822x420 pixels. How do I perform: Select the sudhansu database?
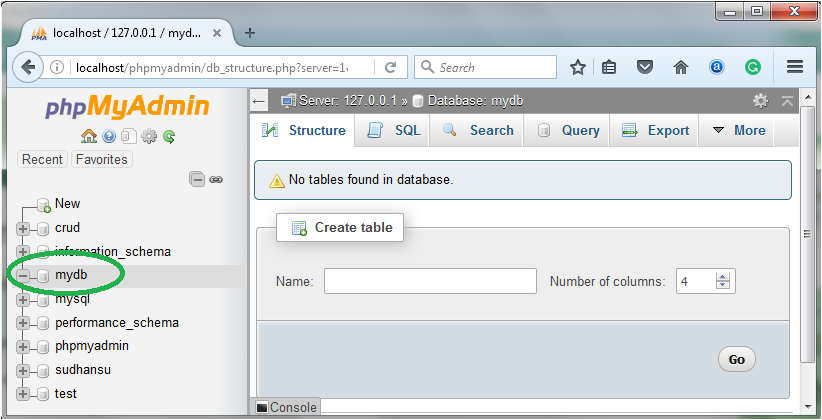click(x=83, y=370)
